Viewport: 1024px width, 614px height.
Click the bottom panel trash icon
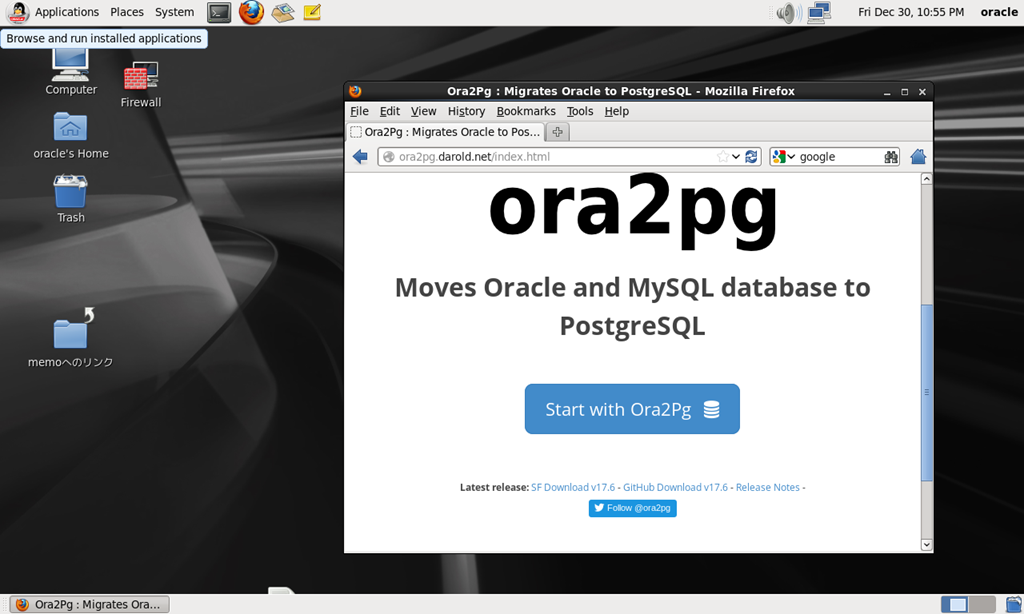tap(1013, 604)
